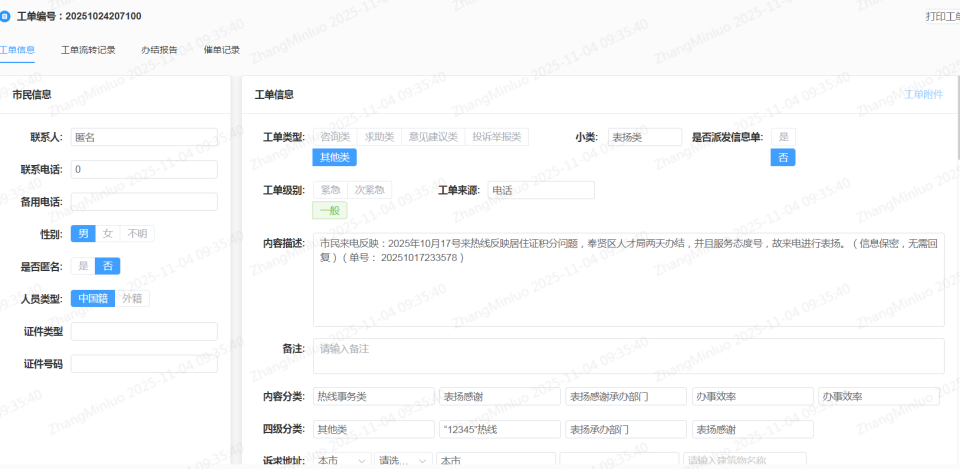Image resolution: width=960 pixels, height=469 pixels.
Task: Set work order level to 紧急
Action: (x=330, y=190)
